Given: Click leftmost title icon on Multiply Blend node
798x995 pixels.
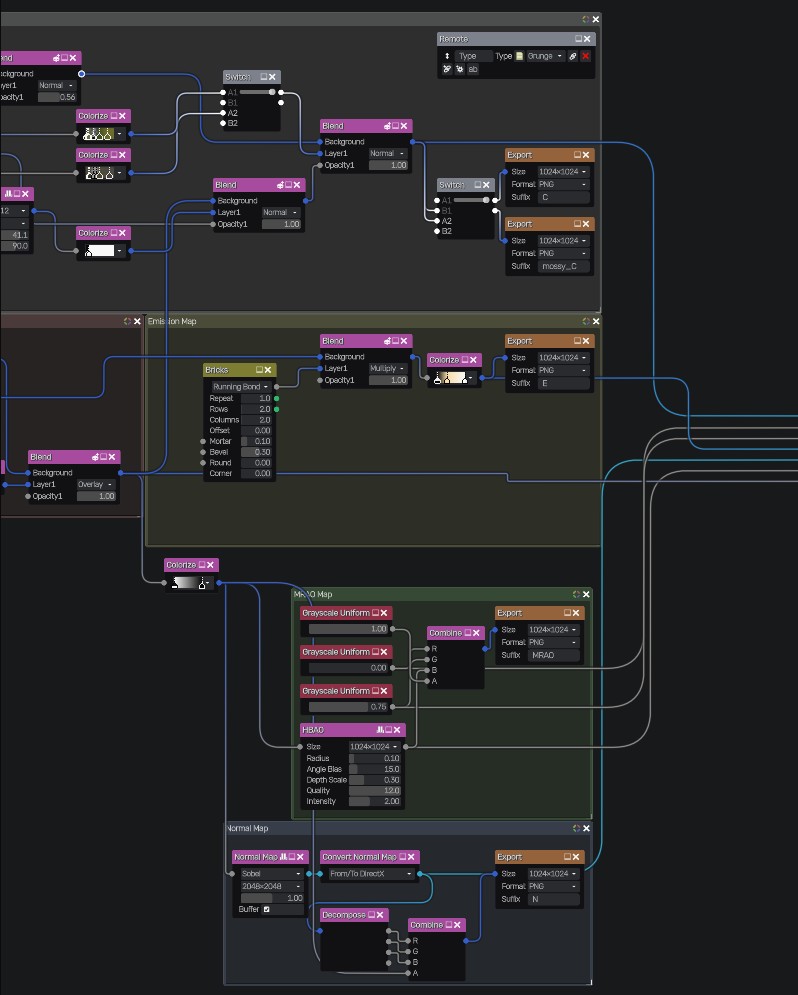Looking at the screenshot, I should tap(387, 341).
